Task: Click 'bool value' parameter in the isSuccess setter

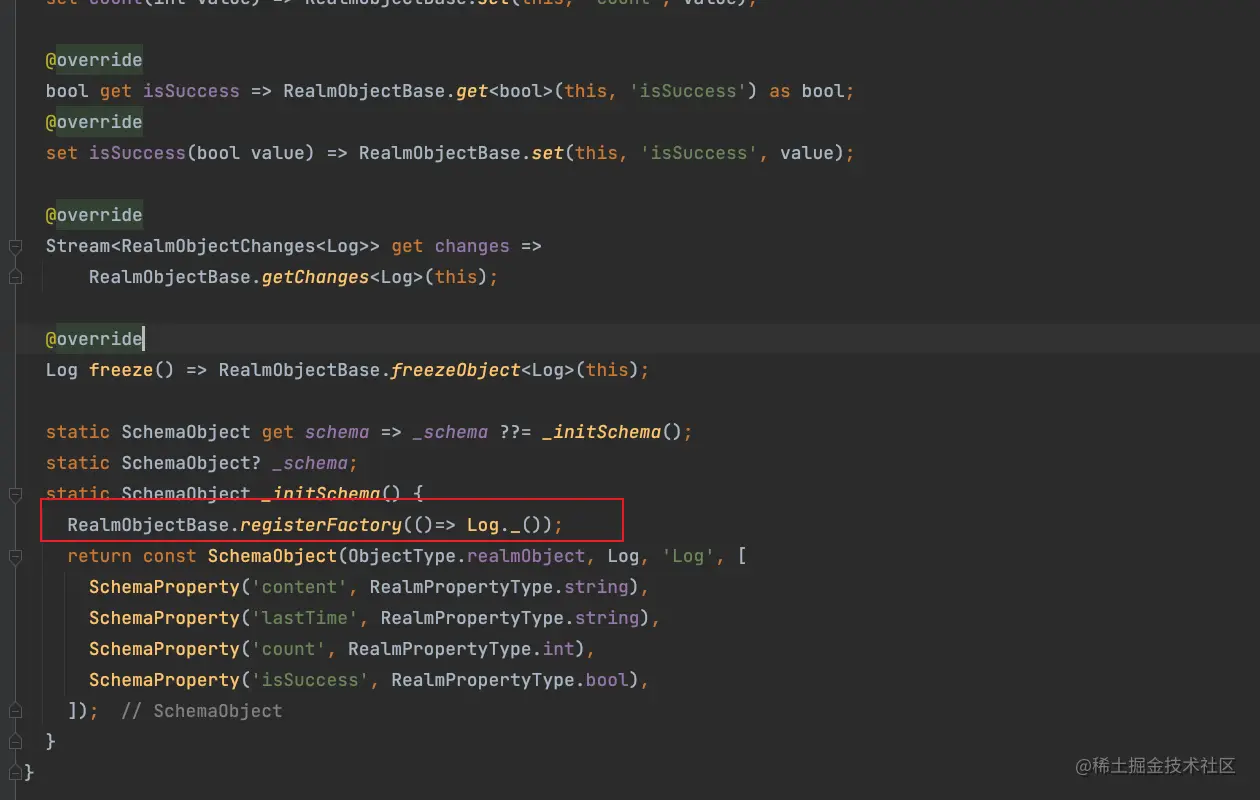Action: (x=250, y=153)
